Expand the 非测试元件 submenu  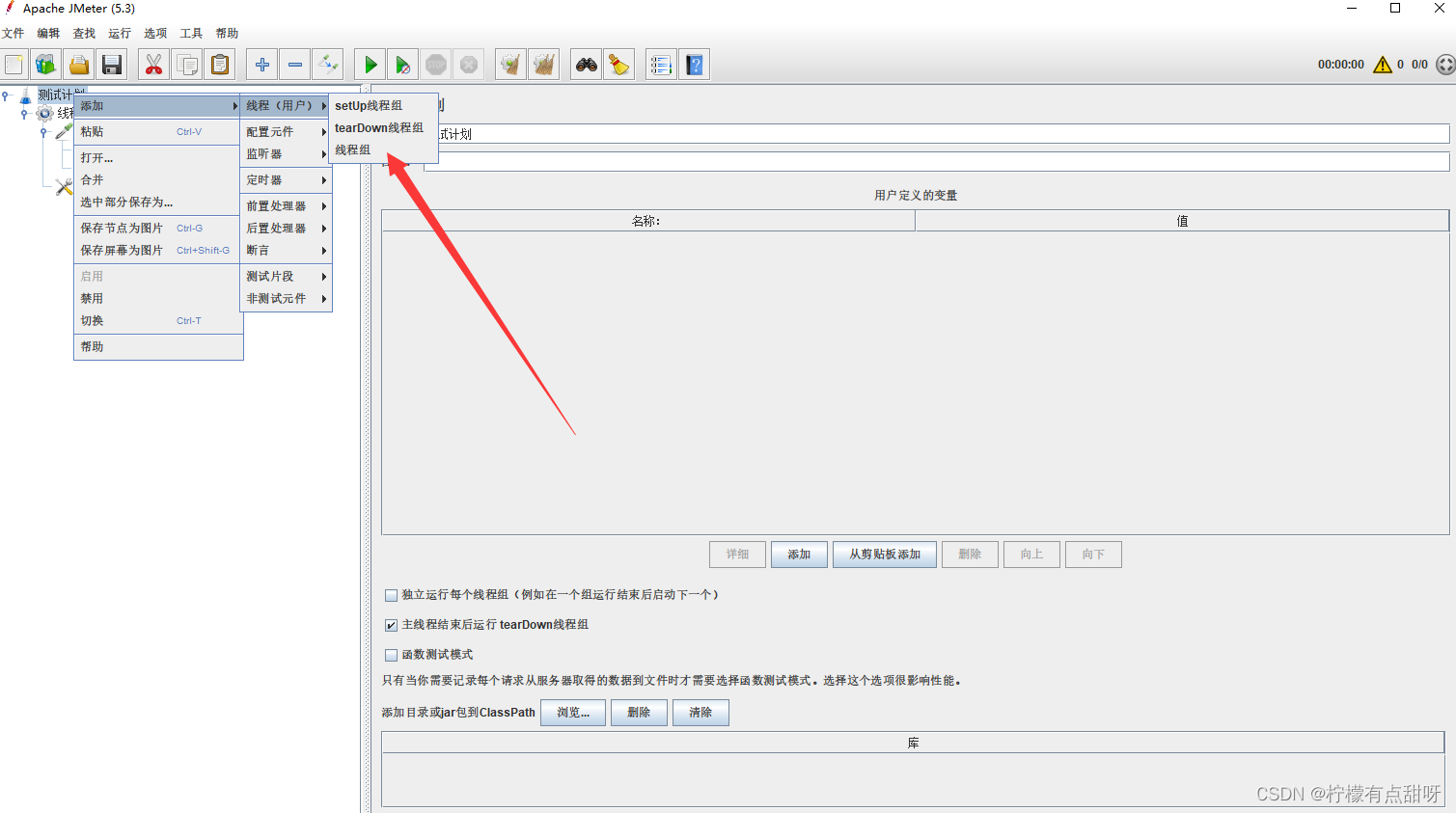point(286,299)
